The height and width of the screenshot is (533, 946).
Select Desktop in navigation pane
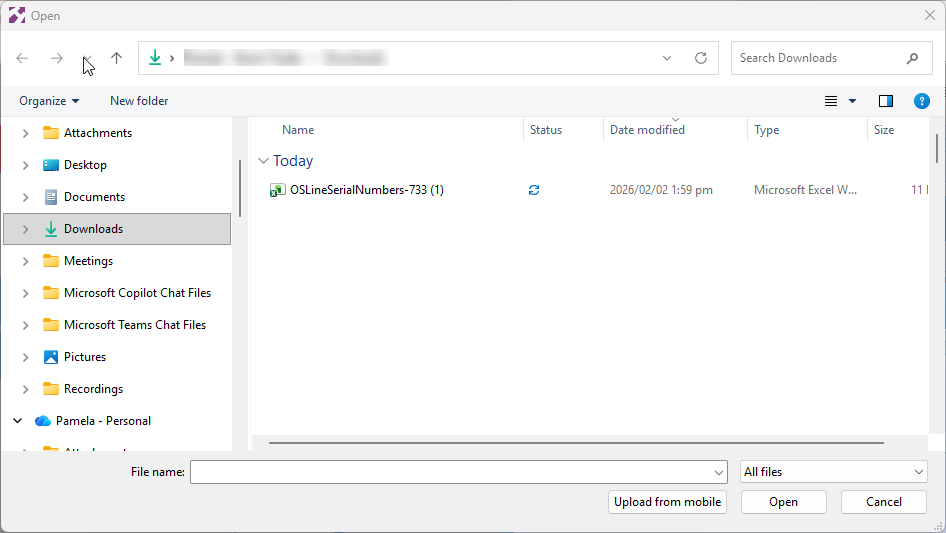[x=85, y=165]
